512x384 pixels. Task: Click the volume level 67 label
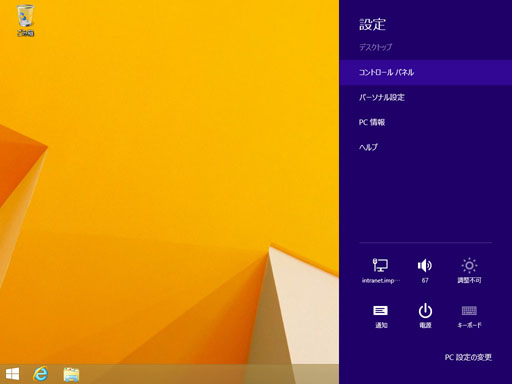point(425,281)
